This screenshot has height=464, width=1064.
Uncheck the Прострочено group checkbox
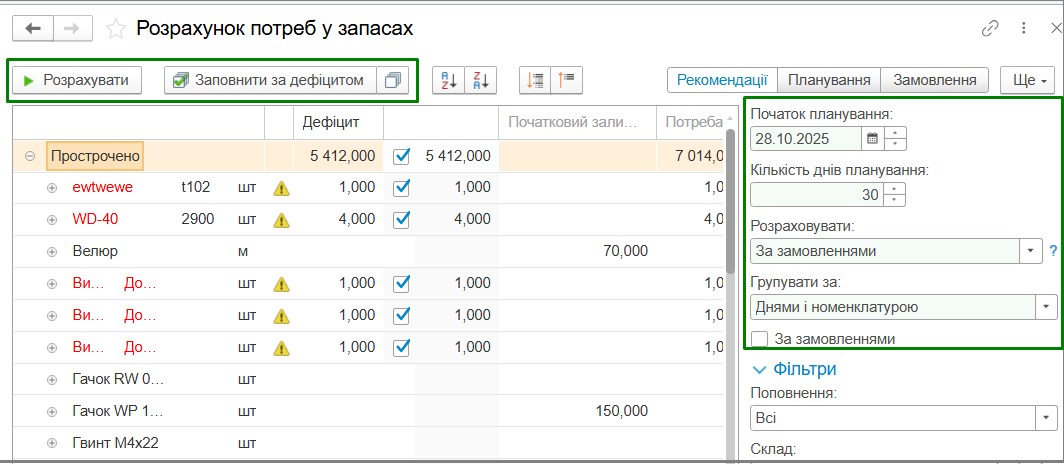coord(402,156)
